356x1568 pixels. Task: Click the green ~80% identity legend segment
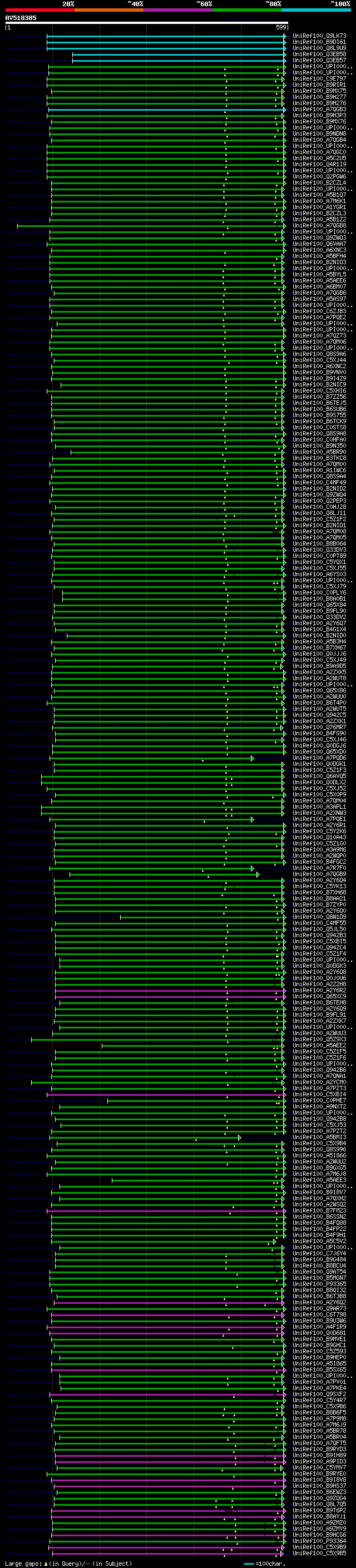coord(247,11)
